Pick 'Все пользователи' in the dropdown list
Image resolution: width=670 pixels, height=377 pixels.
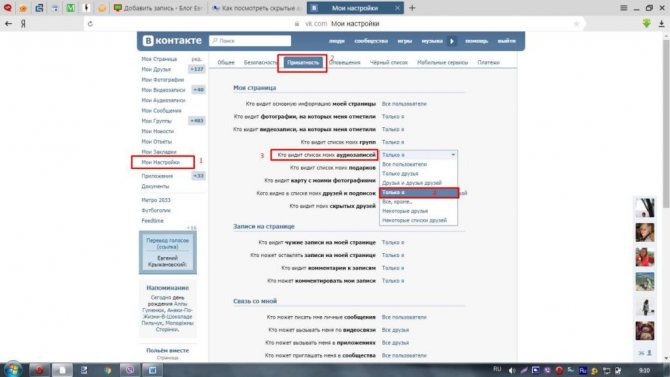404,164
